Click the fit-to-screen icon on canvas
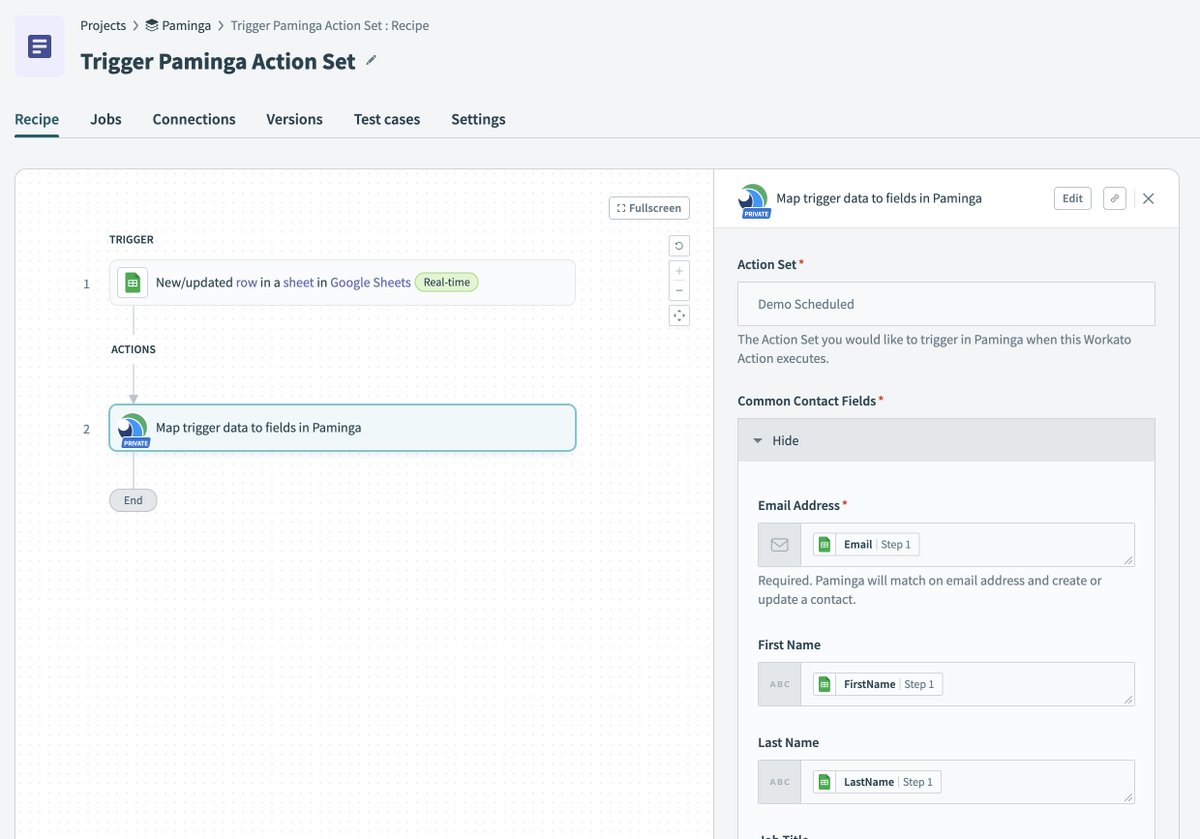This screenshot has width=1200, height=839. pos(679,316)
